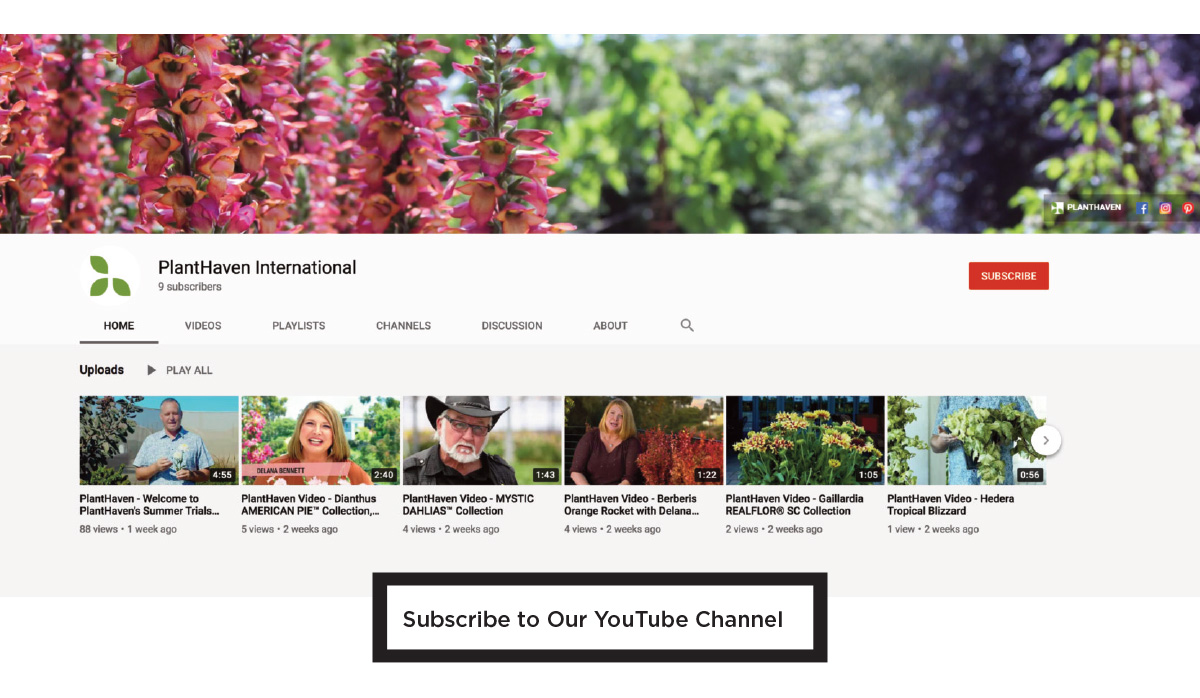Screen dimensions: 1200x698
Task: Open the channel search magnifier icon
Action: [687, 325]
